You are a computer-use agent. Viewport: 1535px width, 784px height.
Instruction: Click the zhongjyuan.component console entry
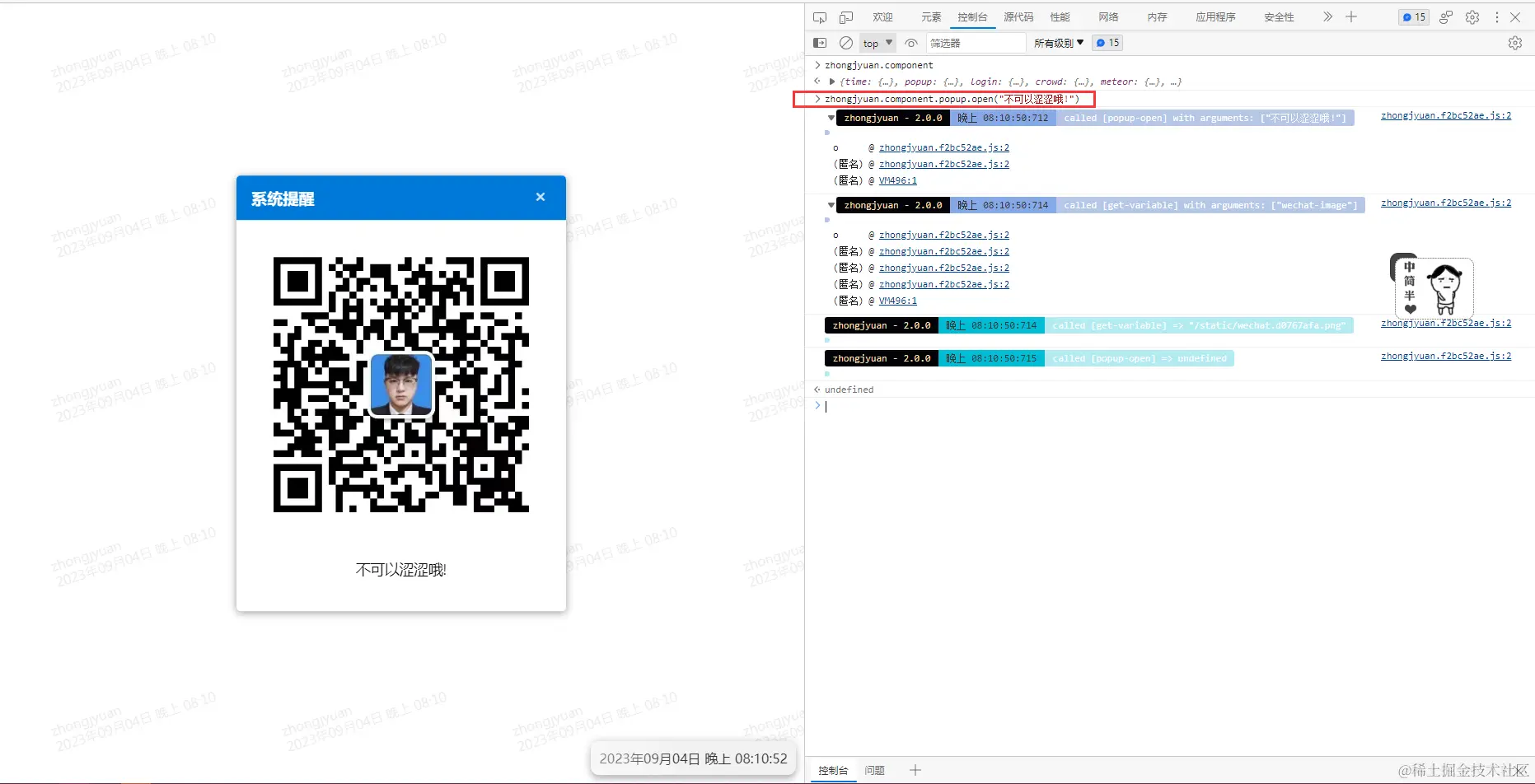click(x=878, y=65)
